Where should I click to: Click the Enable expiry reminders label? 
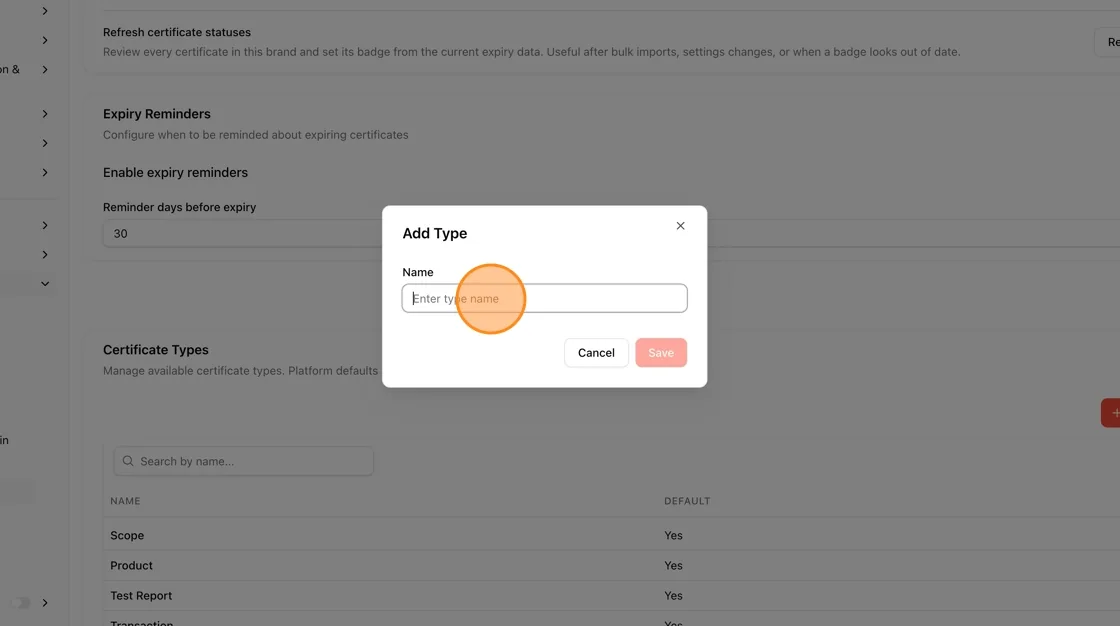point(175,172)
